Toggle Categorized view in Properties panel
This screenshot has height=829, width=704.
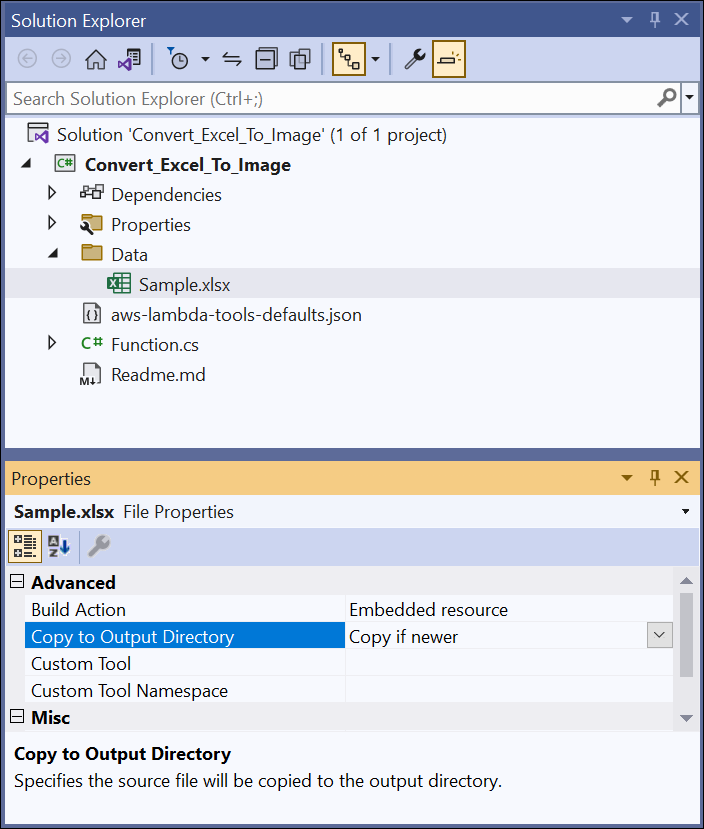[24, 546]
